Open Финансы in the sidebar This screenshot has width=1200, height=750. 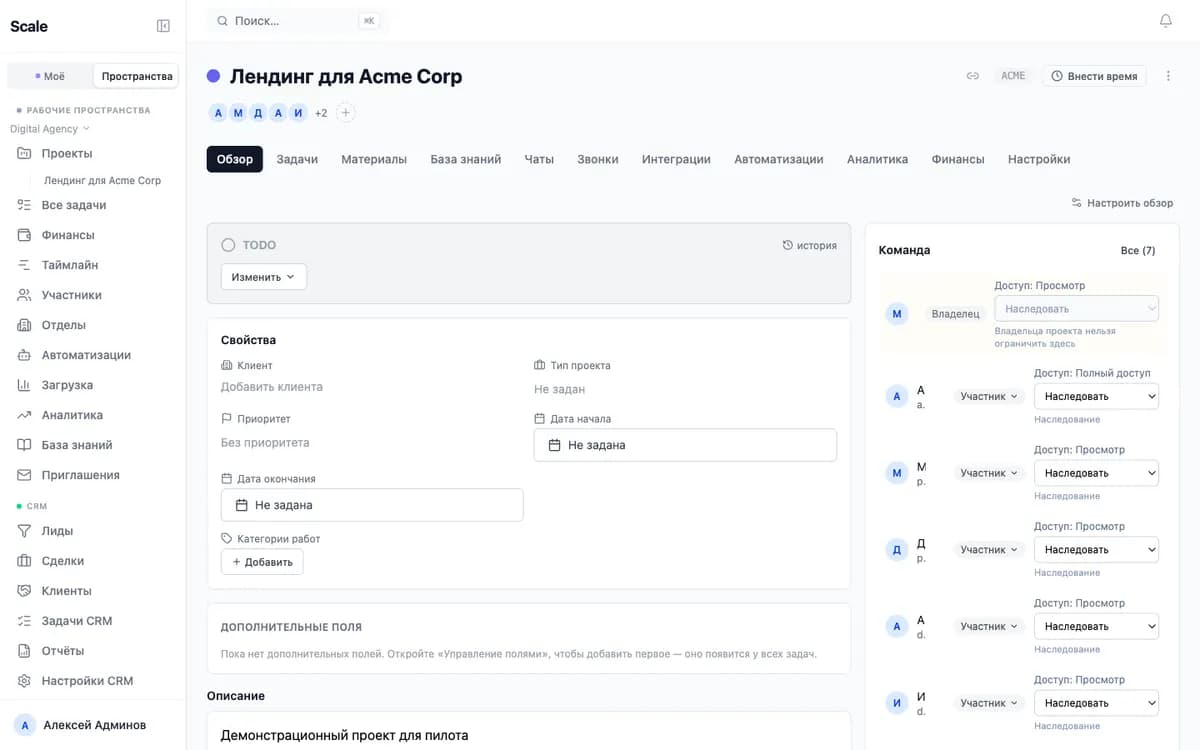click(x=68, y=235)
